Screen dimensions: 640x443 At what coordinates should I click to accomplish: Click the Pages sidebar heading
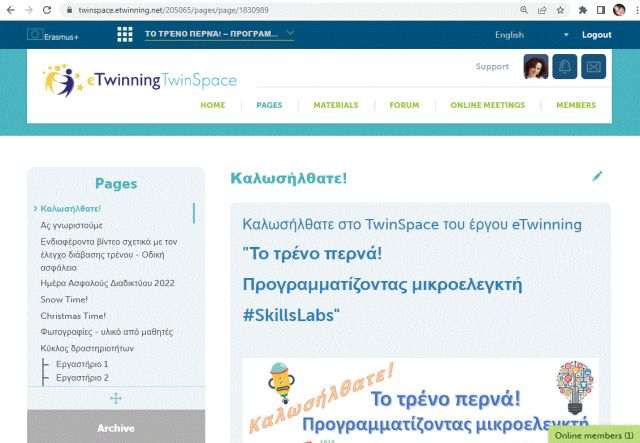116,184
